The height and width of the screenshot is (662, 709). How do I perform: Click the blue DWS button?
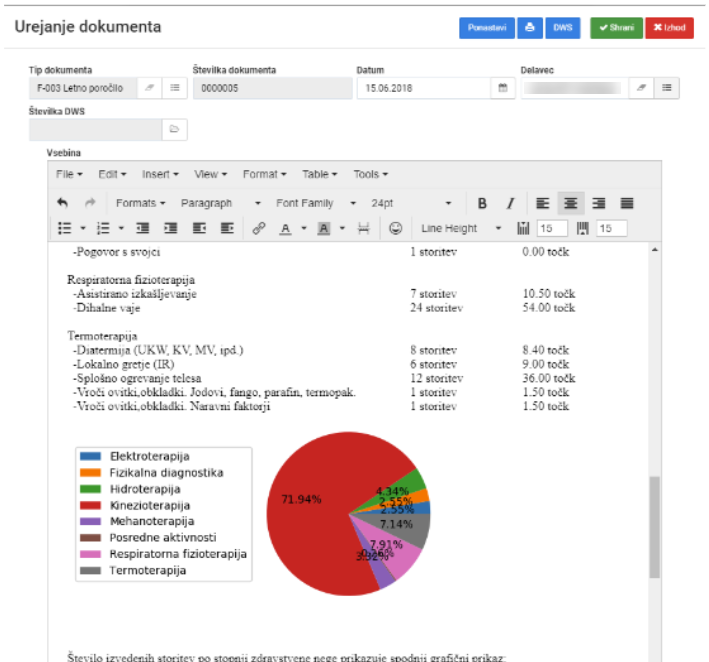pos(562,28)
